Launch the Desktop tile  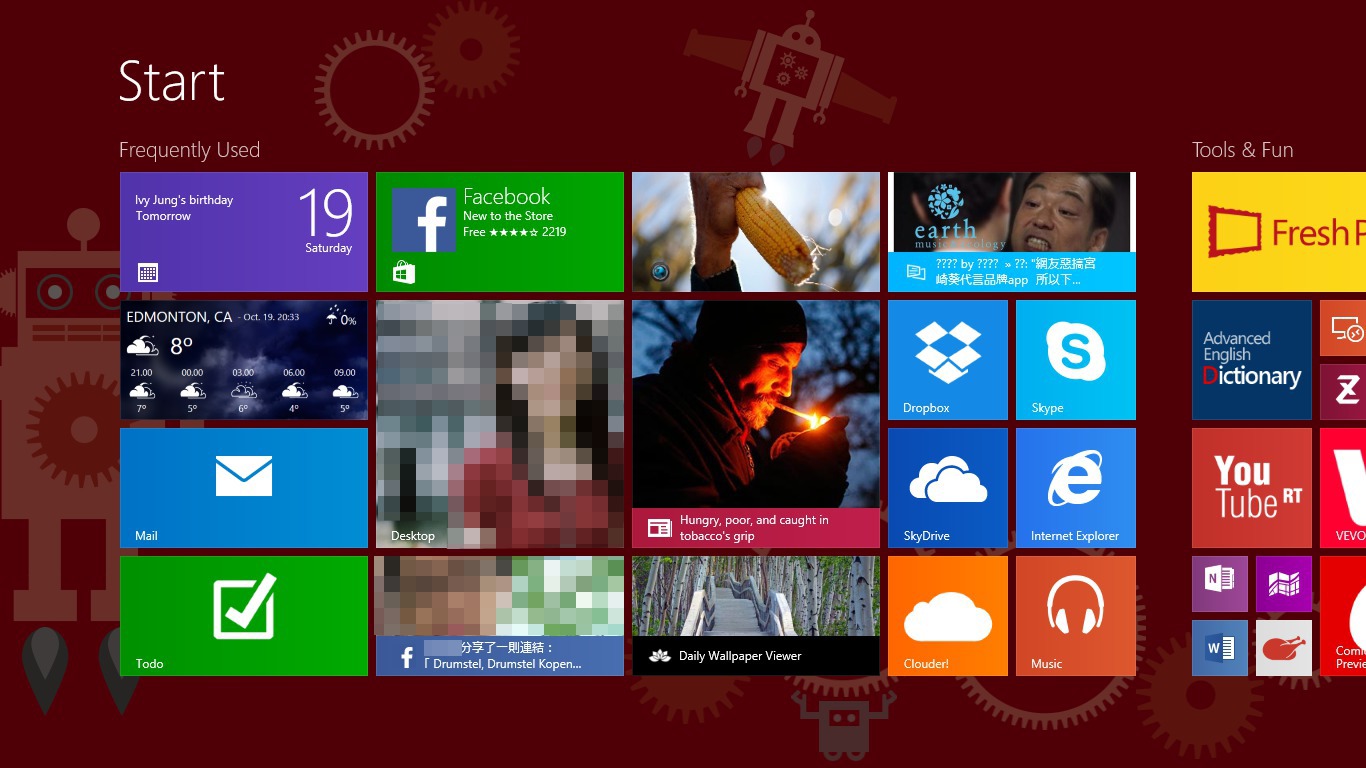pos(500,424)
